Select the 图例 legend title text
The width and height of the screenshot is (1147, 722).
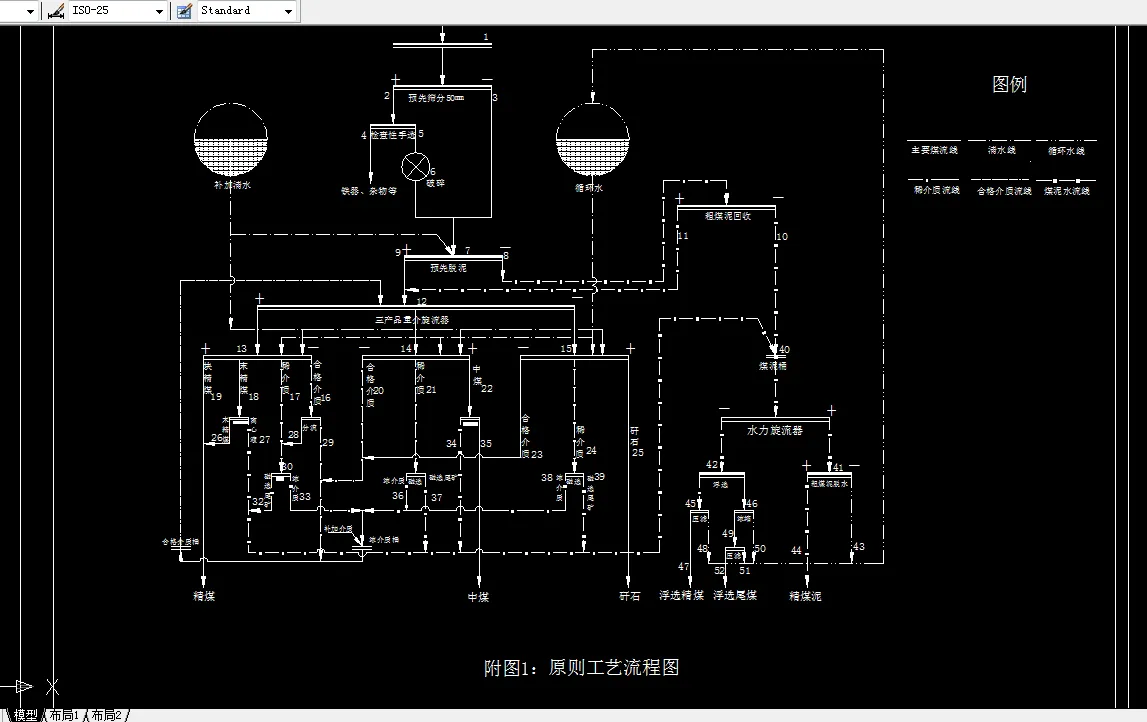point(1012,84)
